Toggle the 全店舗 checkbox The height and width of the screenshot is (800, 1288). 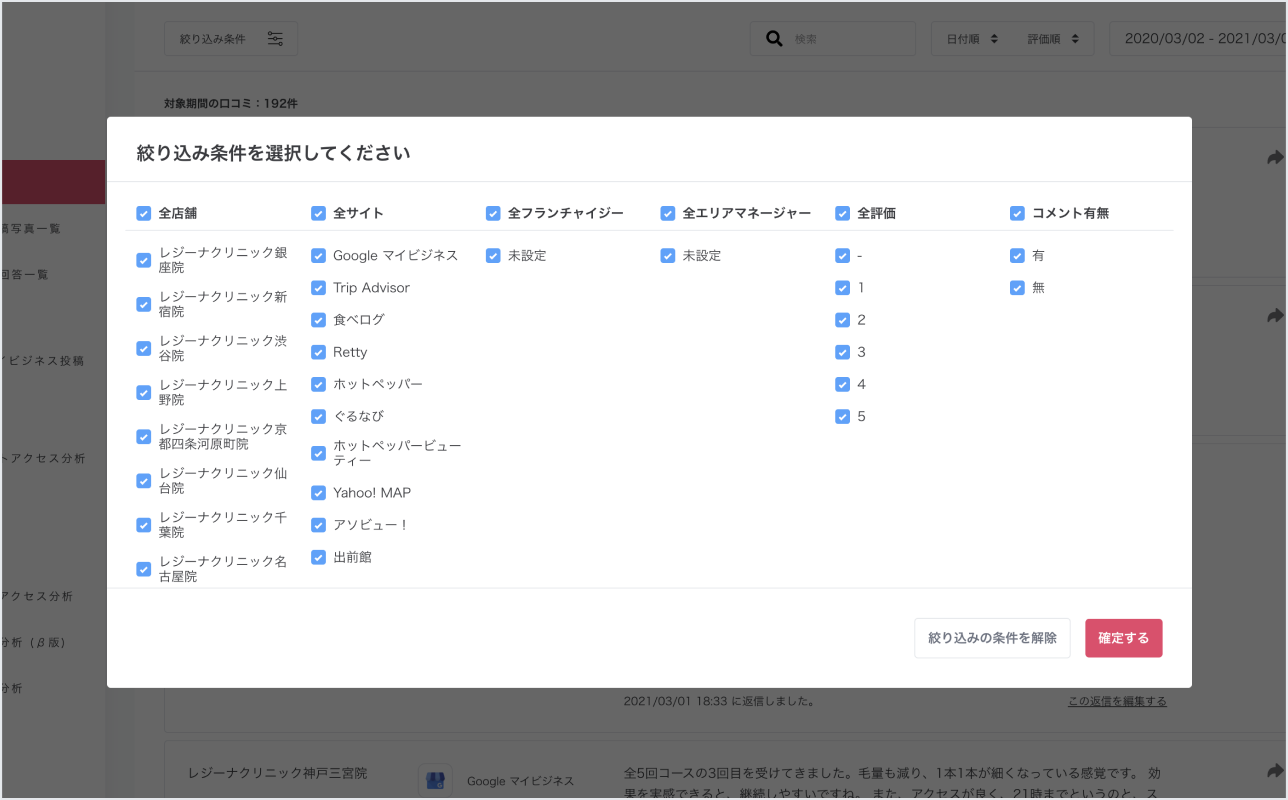[x=143, y=213]
